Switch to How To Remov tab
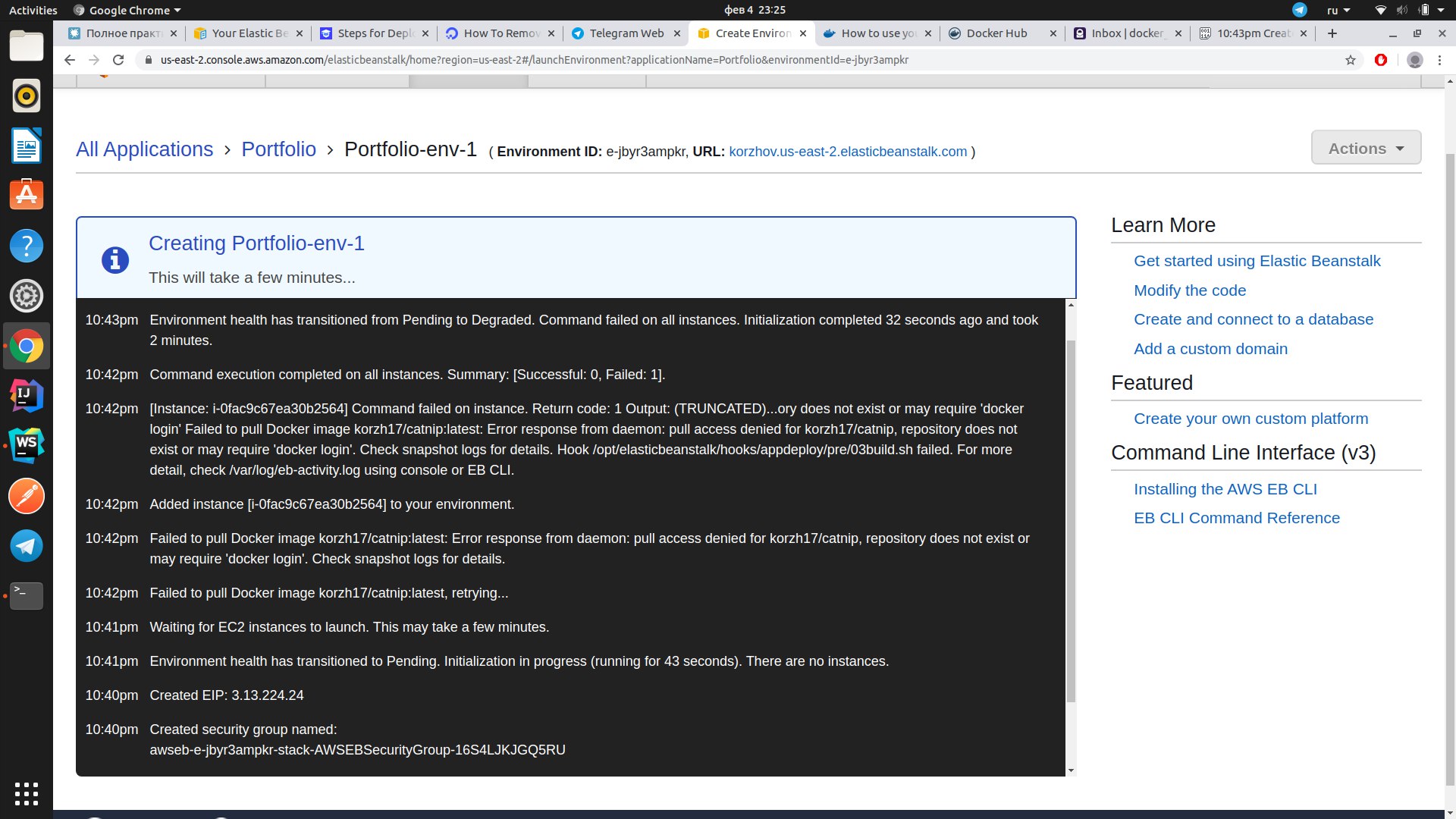The width and height of the screenshot is (1456, 819). (500, 33)
